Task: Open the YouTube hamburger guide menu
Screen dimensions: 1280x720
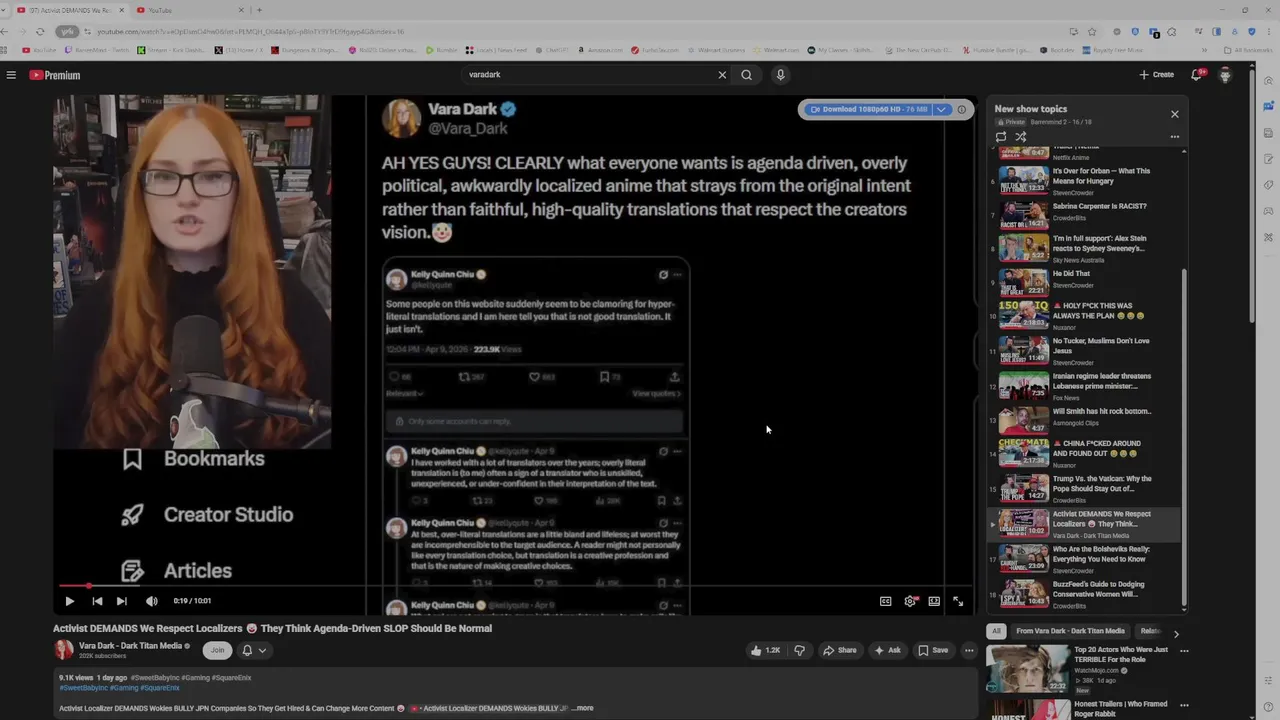Action: 11,75
